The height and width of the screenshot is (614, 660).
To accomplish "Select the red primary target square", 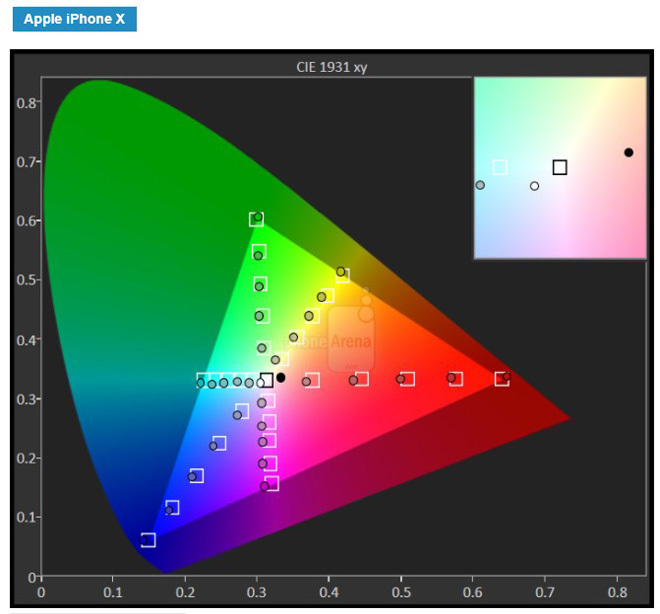I will [501, 379].
